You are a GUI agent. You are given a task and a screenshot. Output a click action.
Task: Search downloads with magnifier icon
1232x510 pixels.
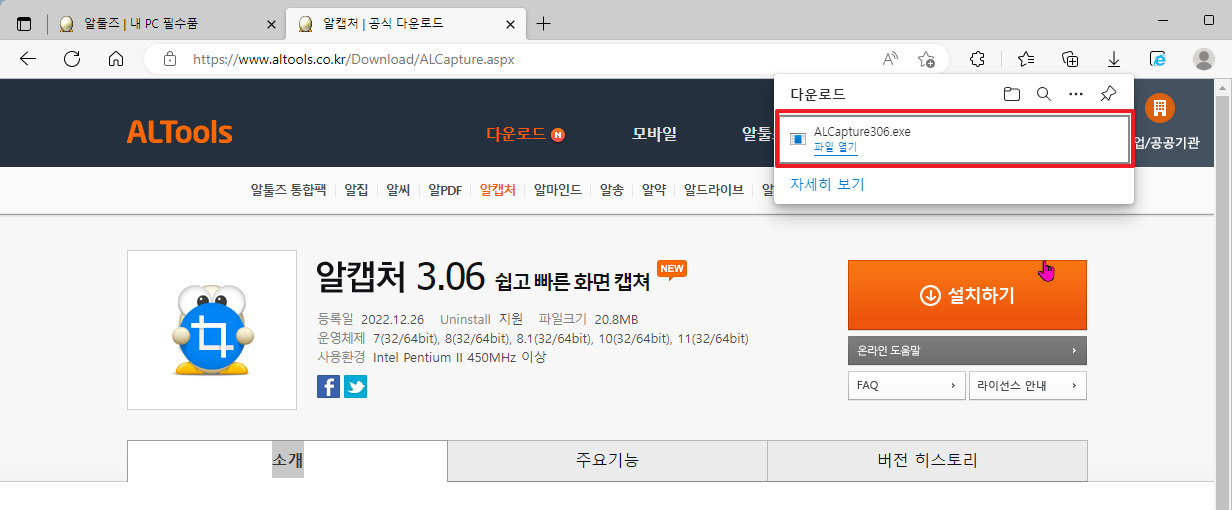[1044, 94]
